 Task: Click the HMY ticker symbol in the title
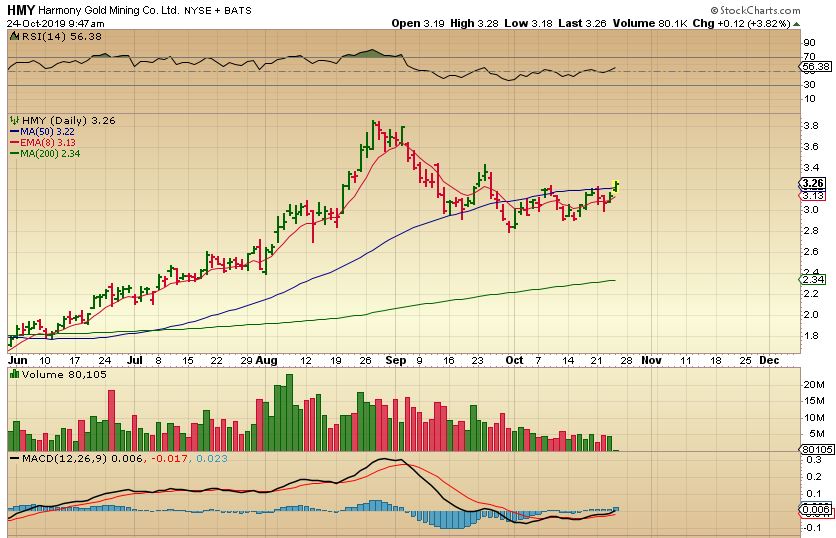21,10
